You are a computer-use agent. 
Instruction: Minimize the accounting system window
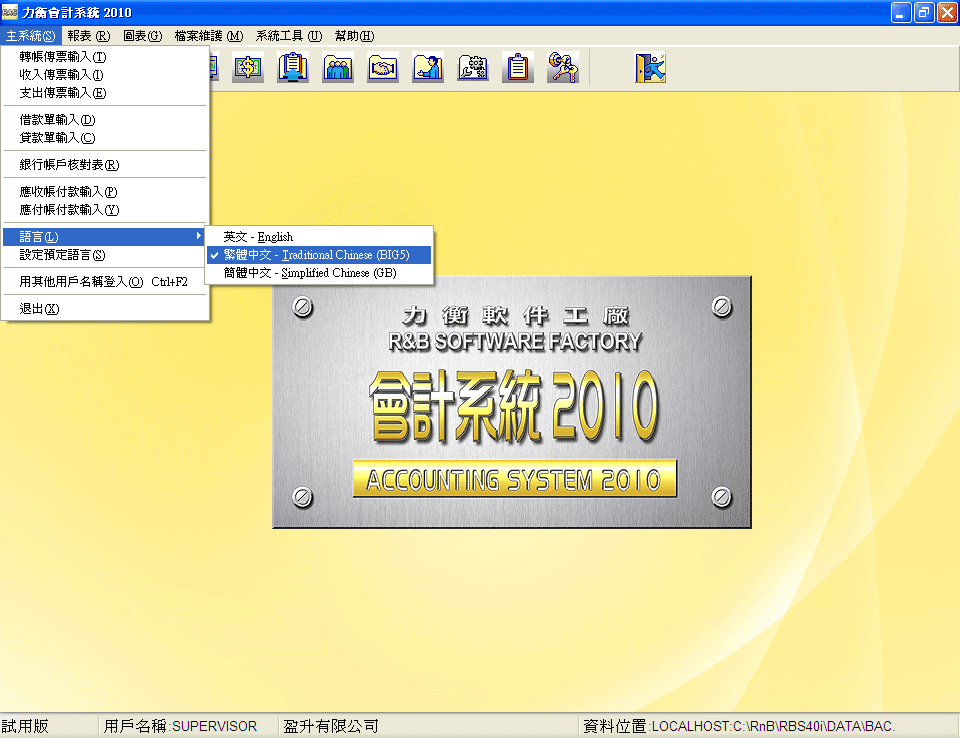click(901, 12)
